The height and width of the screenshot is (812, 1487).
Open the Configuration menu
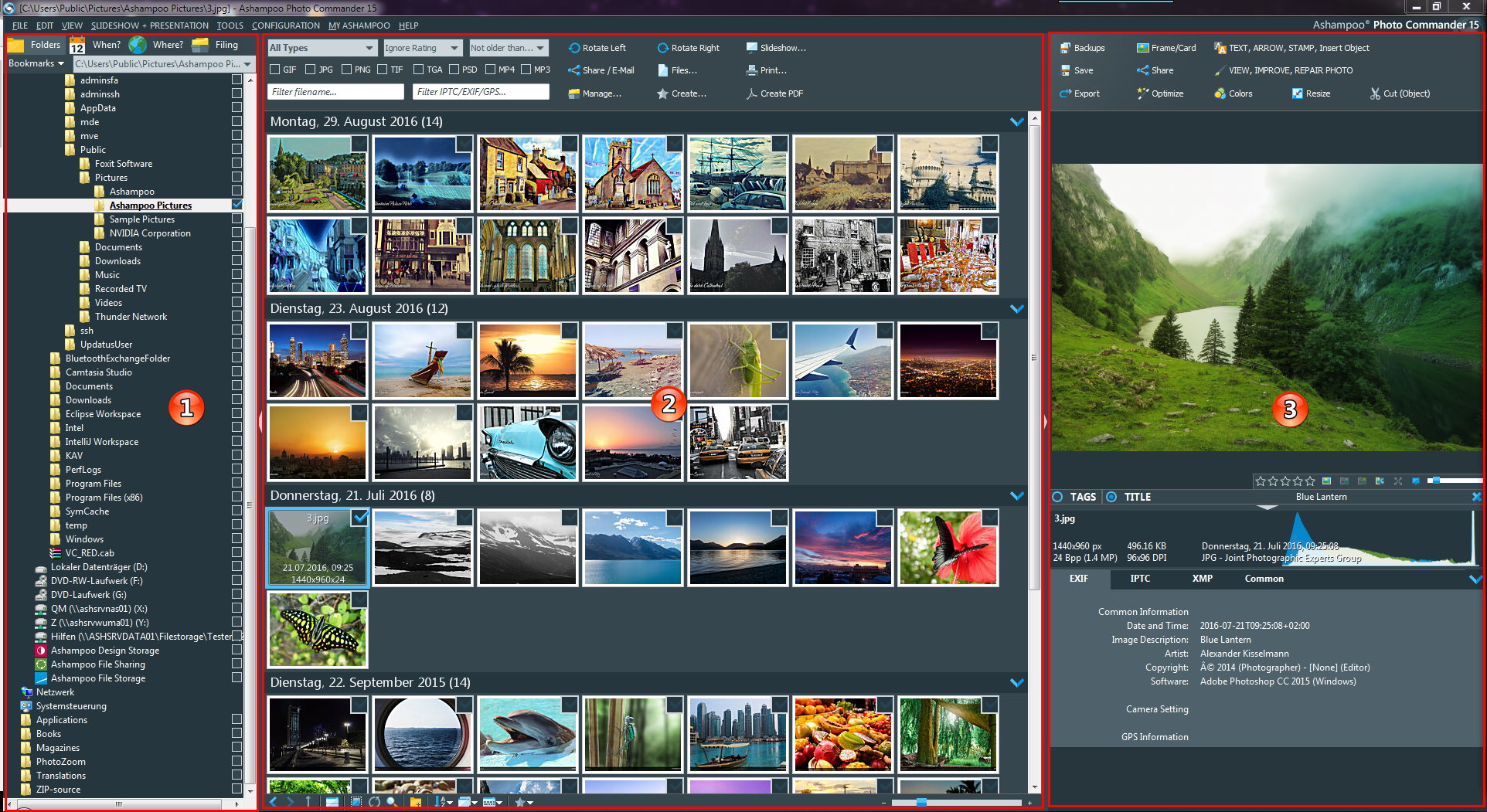point(285,25)
